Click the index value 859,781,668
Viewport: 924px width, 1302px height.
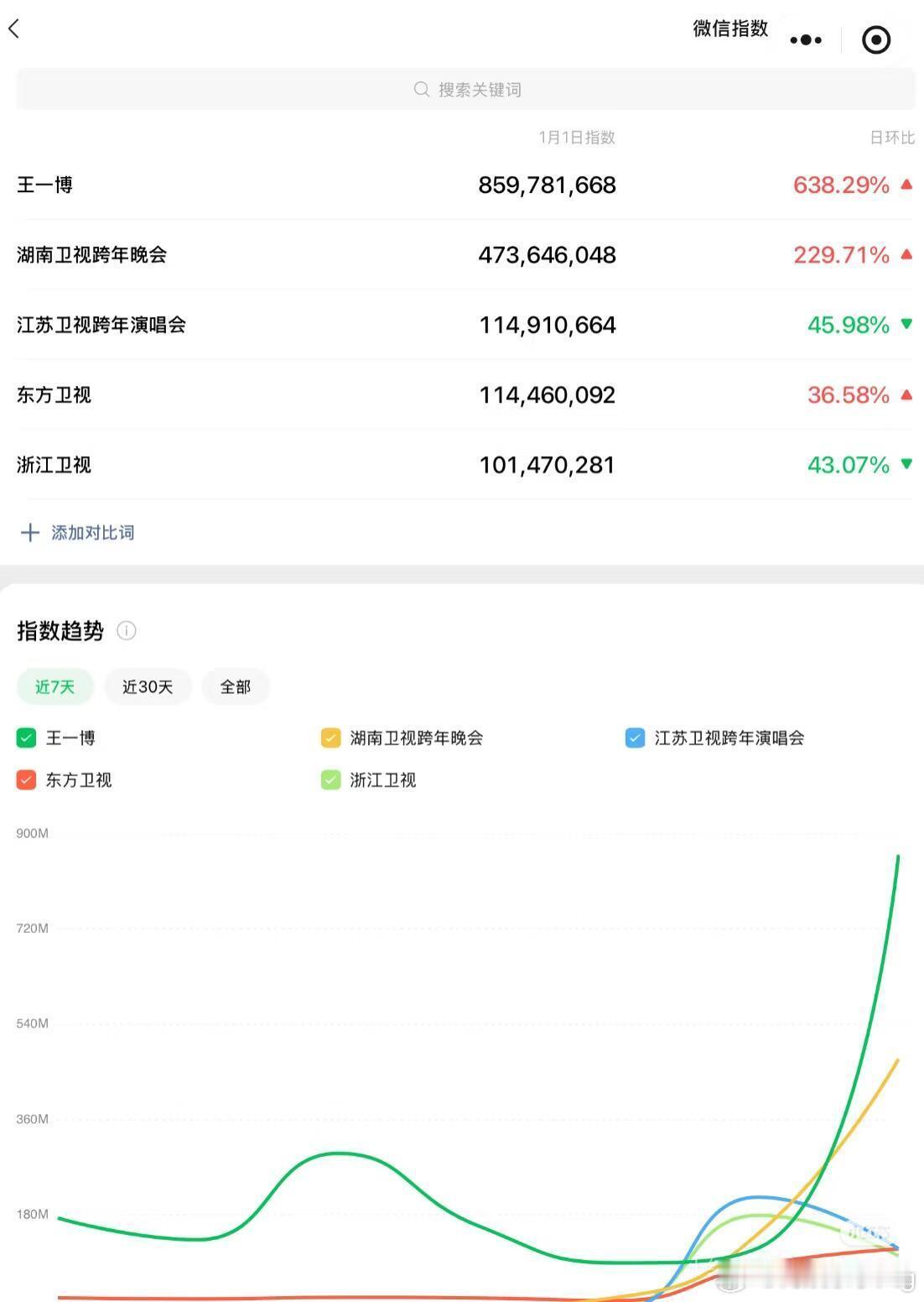[x=548, y=185]
